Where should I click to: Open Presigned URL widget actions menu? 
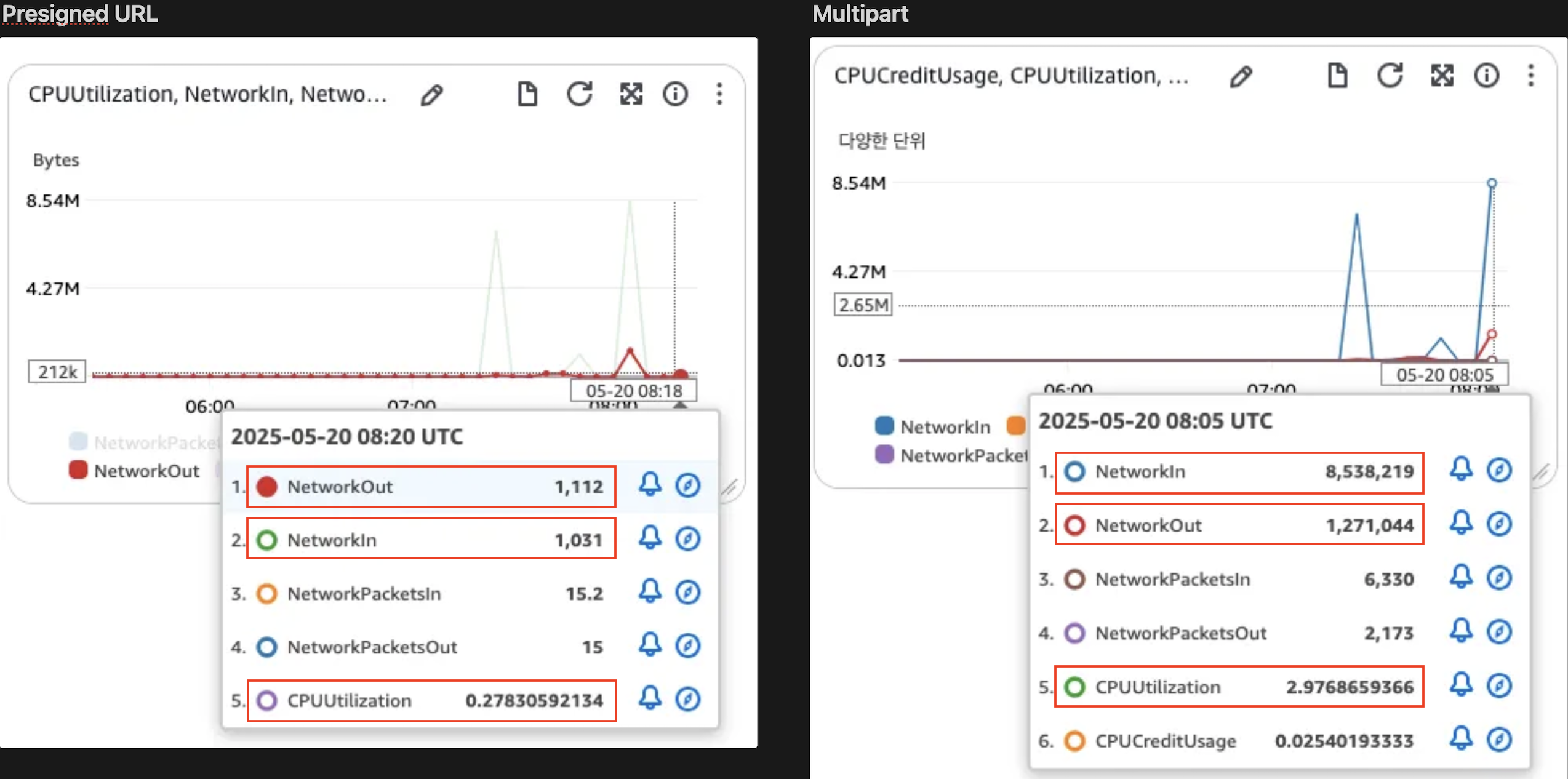(719, 94)
